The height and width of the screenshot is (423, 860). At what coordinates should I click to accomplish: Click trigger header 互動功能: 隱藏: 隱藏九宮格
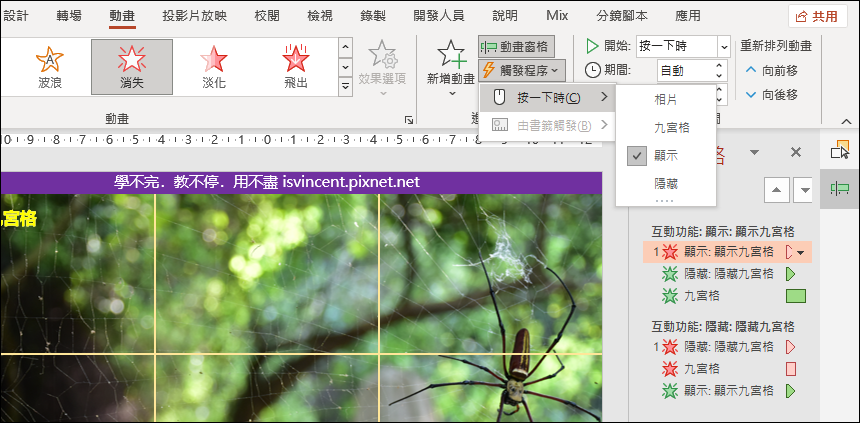click(723, 327)
